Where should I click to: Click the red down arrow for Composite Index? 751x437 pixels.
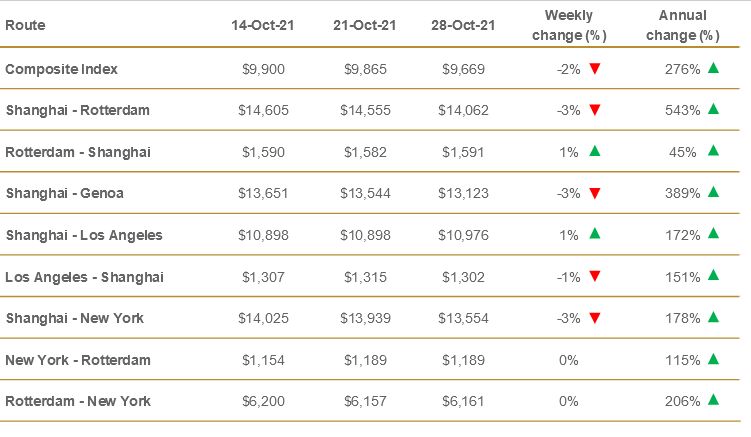coord(594,69)
